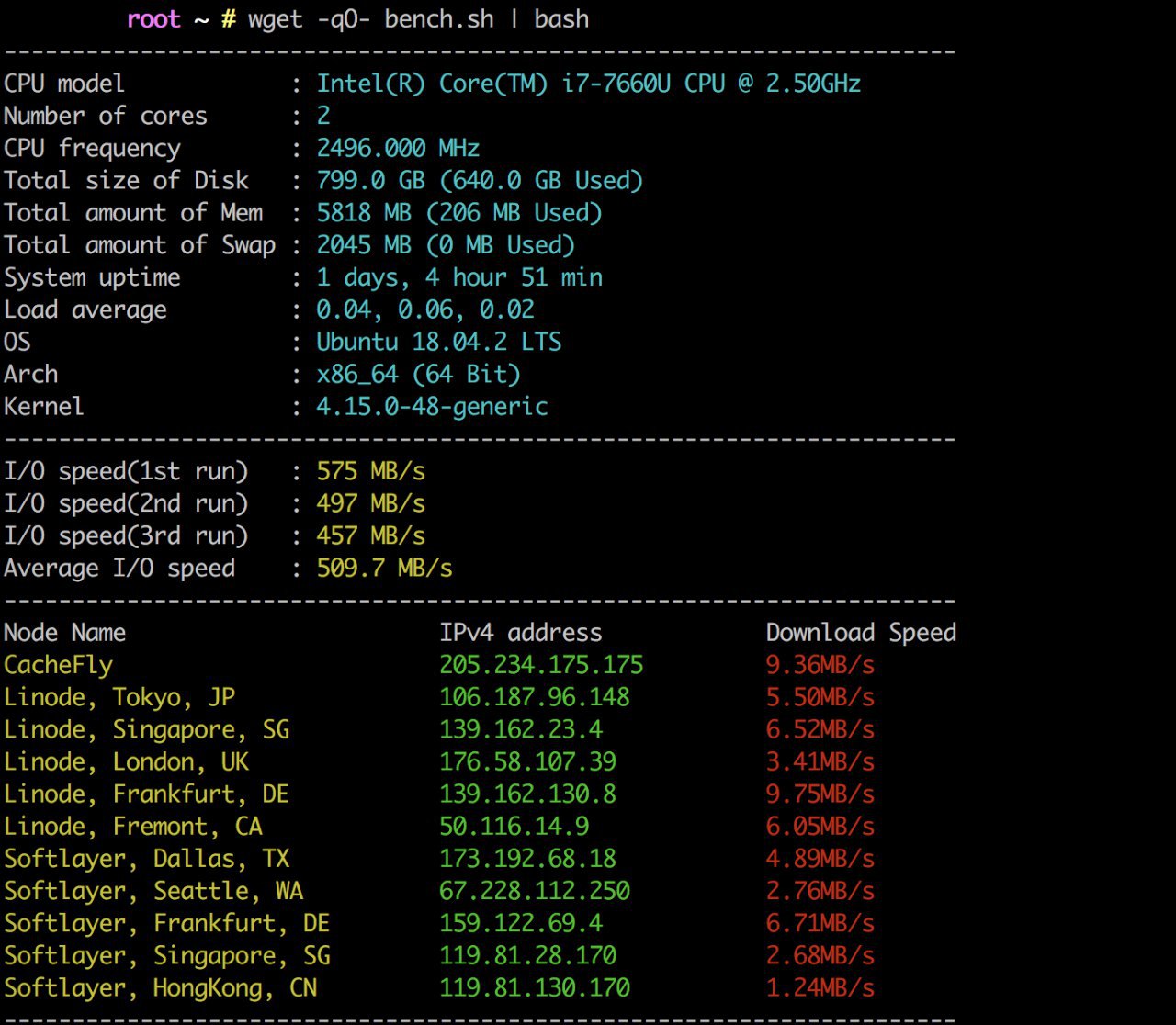
Task: Click 3rd run I/O speed '457 MB/s'
Action: 371,535
